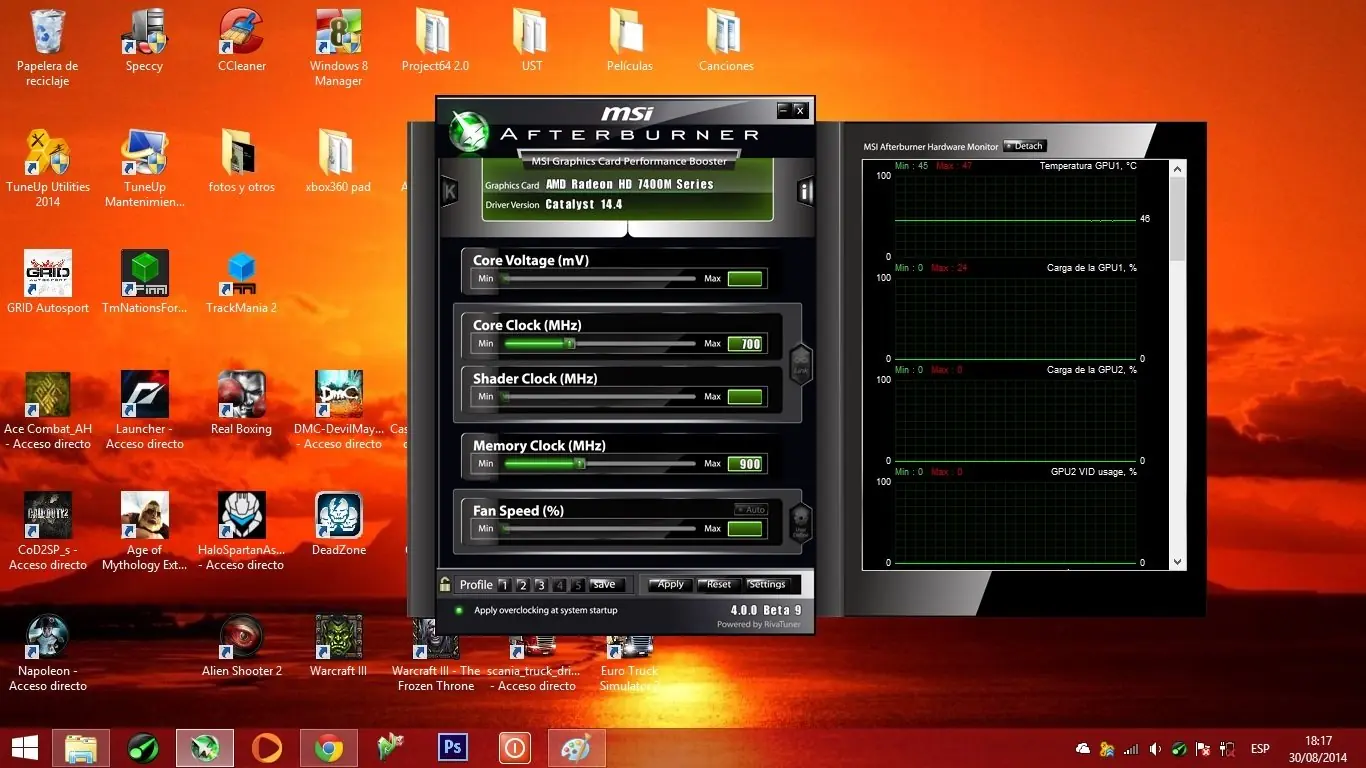The height and width of the screenshot is (768, 1366).
Task: Open Afterburner Settings
Action: tap(767, 585)
